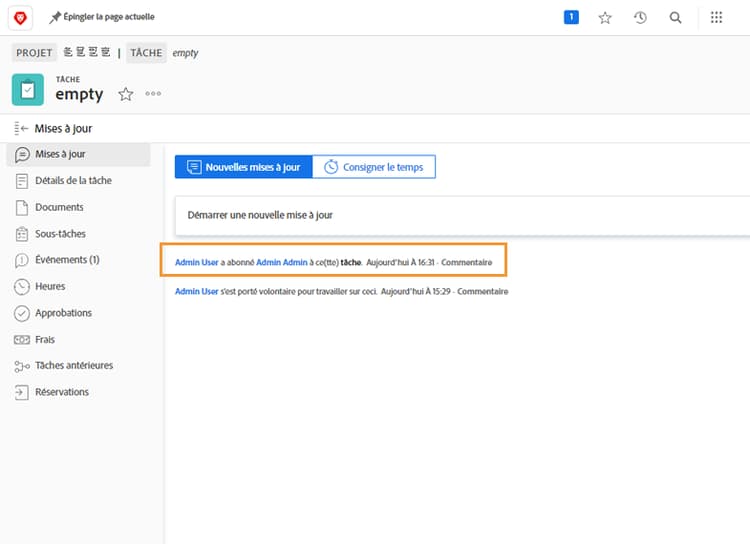The height and width of the screenshot is (544, 750).
Task: Click the Mises à jour speech bubble icon
Action: (22, 155)
